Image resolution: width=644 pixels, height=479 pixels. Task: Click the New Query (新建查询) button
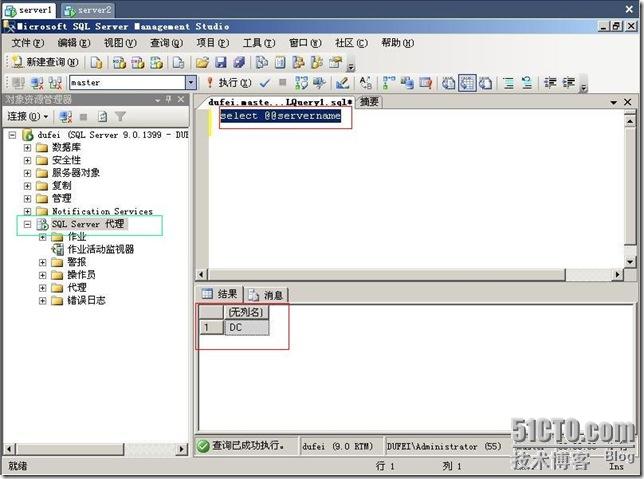tap(45, 62)
